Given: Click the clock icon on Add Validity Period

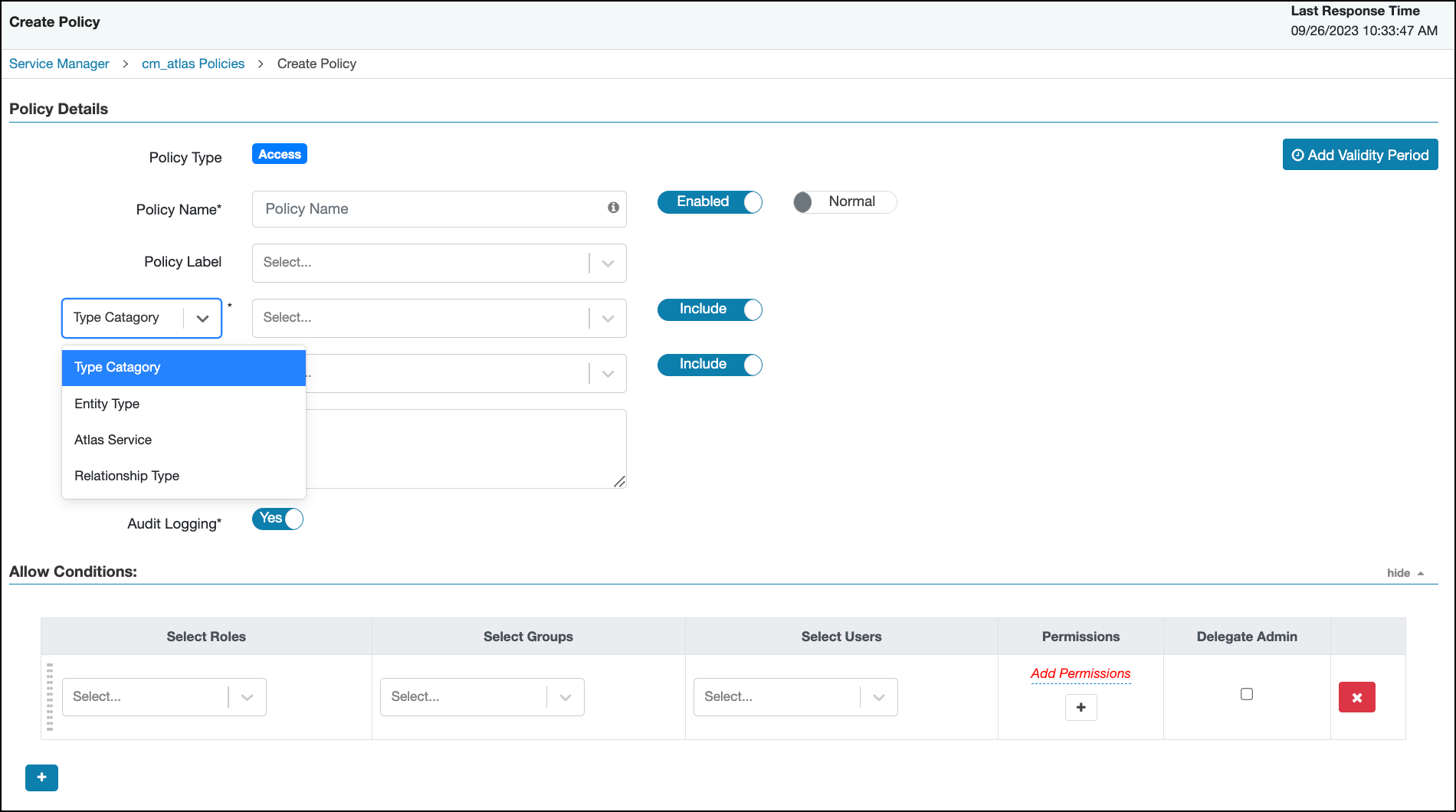Looking at the screenshot, I should (x=1298, y=154).
